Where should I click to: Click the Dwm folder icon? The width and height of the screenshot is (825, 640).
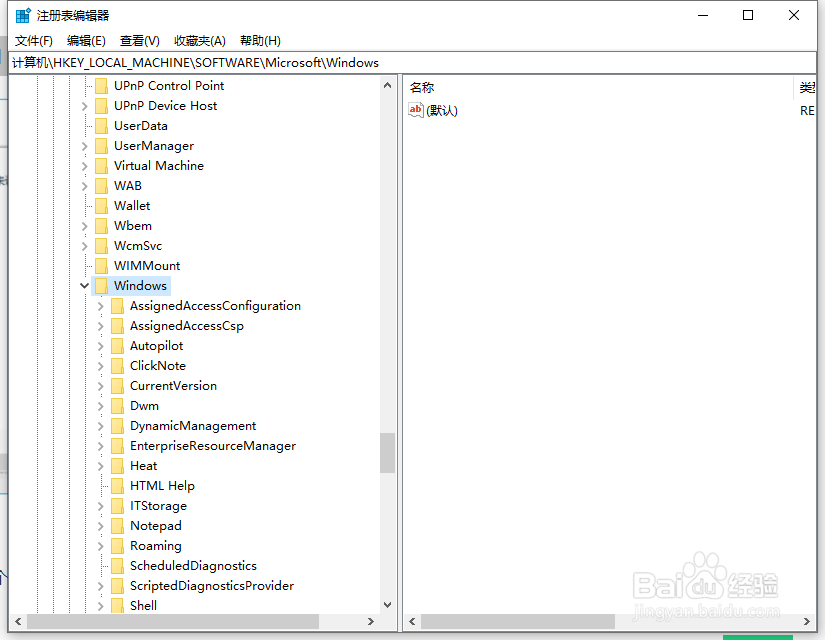pyautogui.click(x=118, y=406)
